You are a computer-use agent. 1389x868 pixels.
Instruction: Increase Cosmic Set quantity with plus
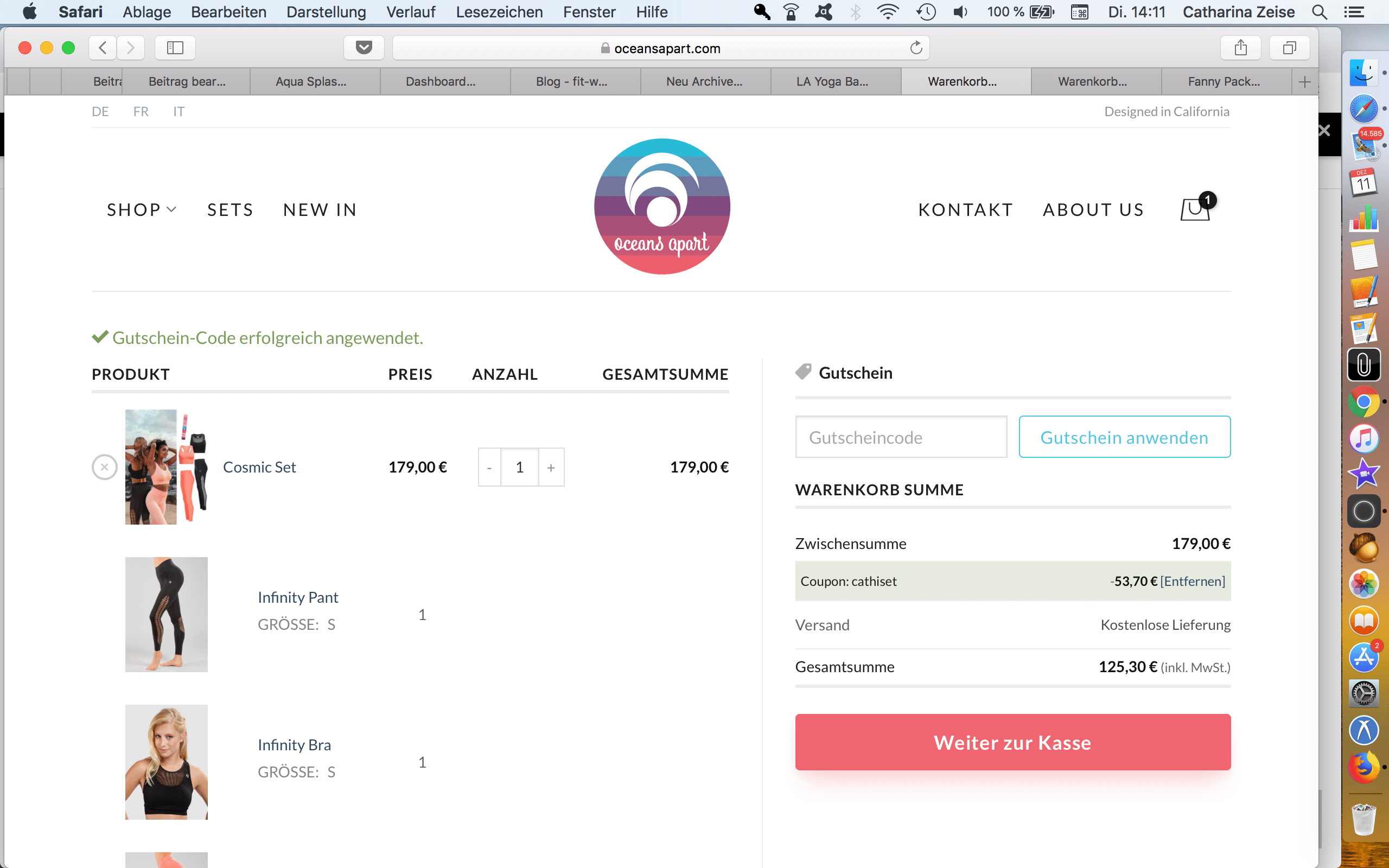click(551, 467)
